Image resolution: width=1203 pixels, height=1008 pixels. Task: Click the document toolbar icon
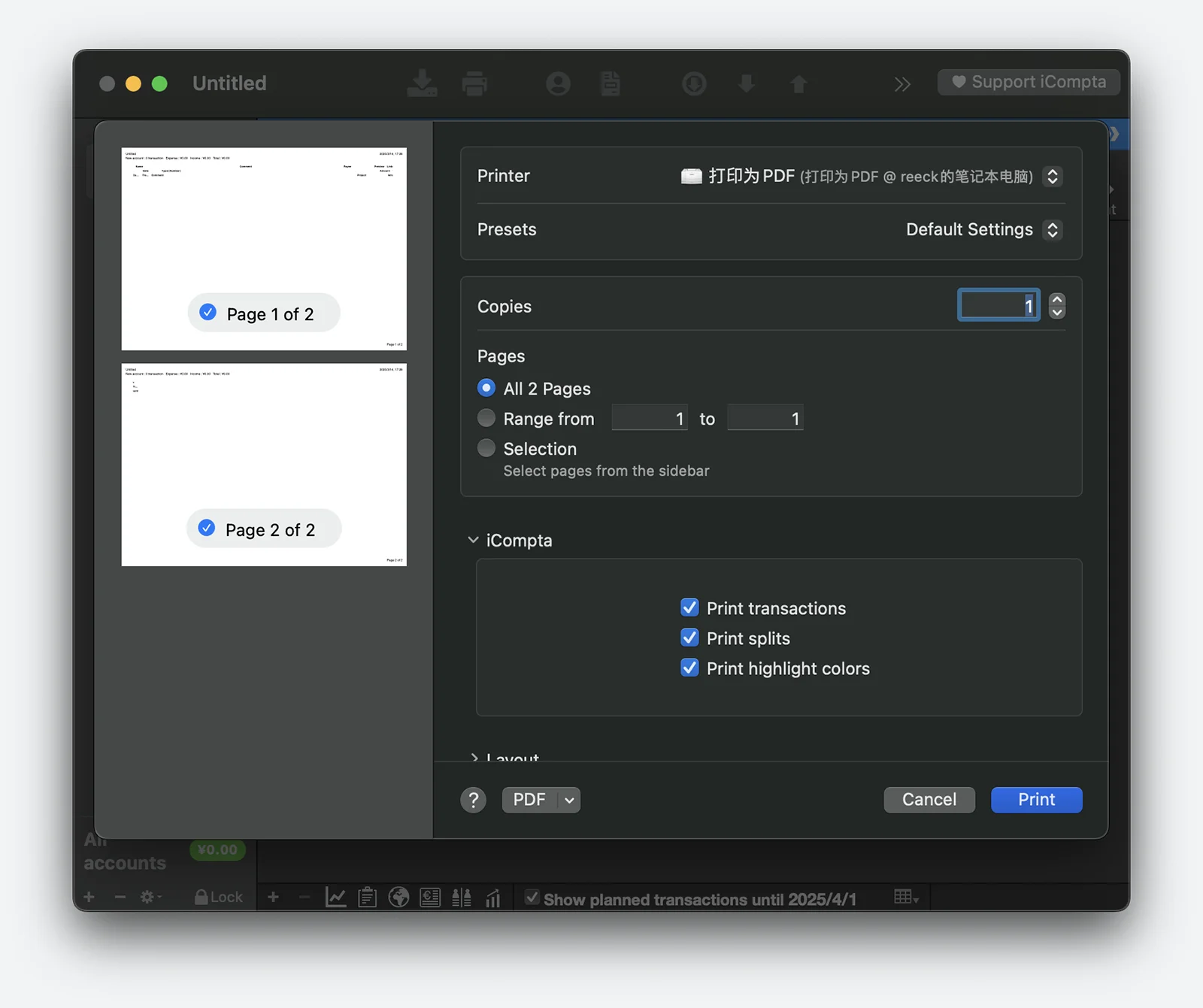point(611,83)
